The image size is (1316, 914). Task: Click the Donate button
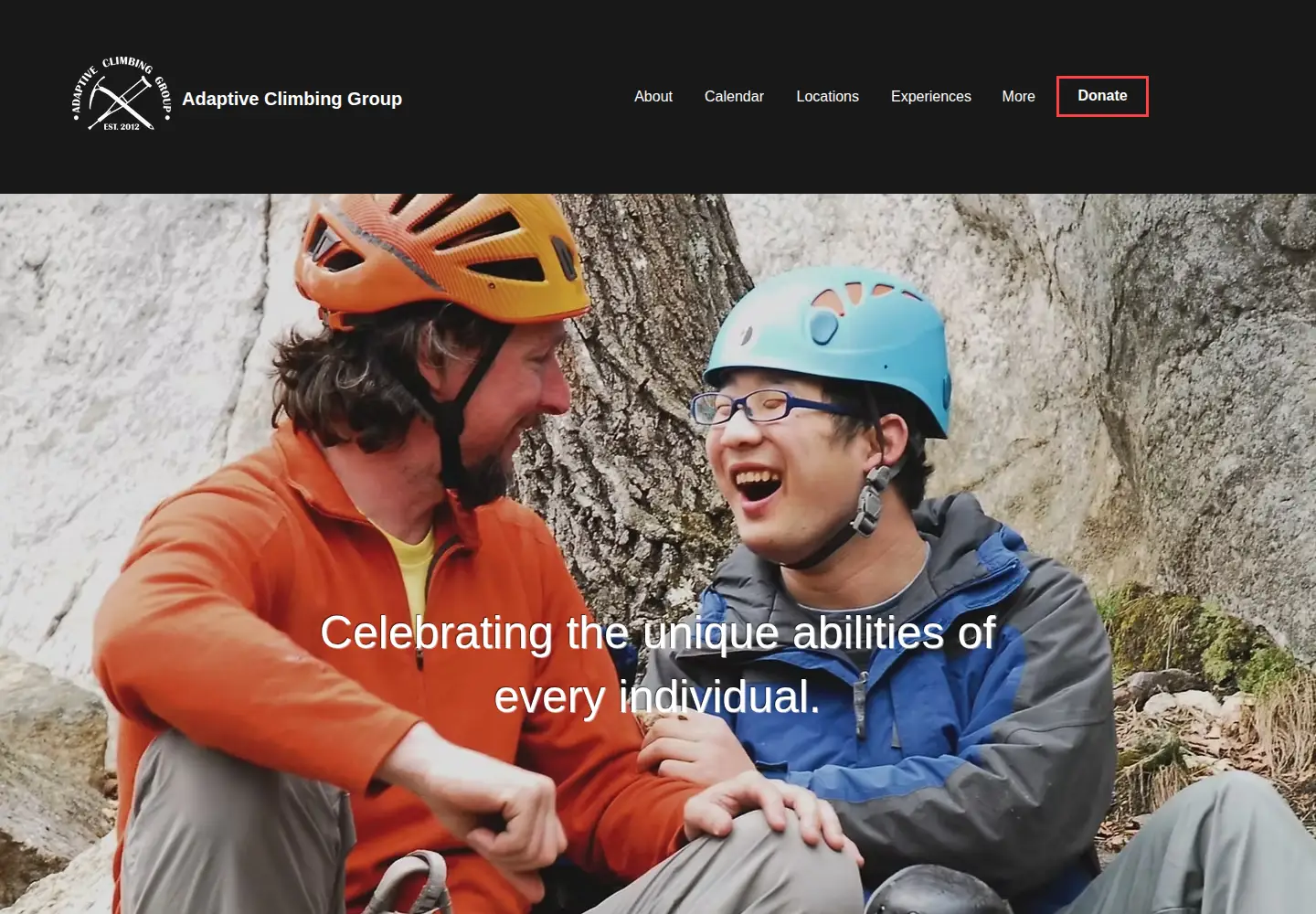(x=1102, y=96)
